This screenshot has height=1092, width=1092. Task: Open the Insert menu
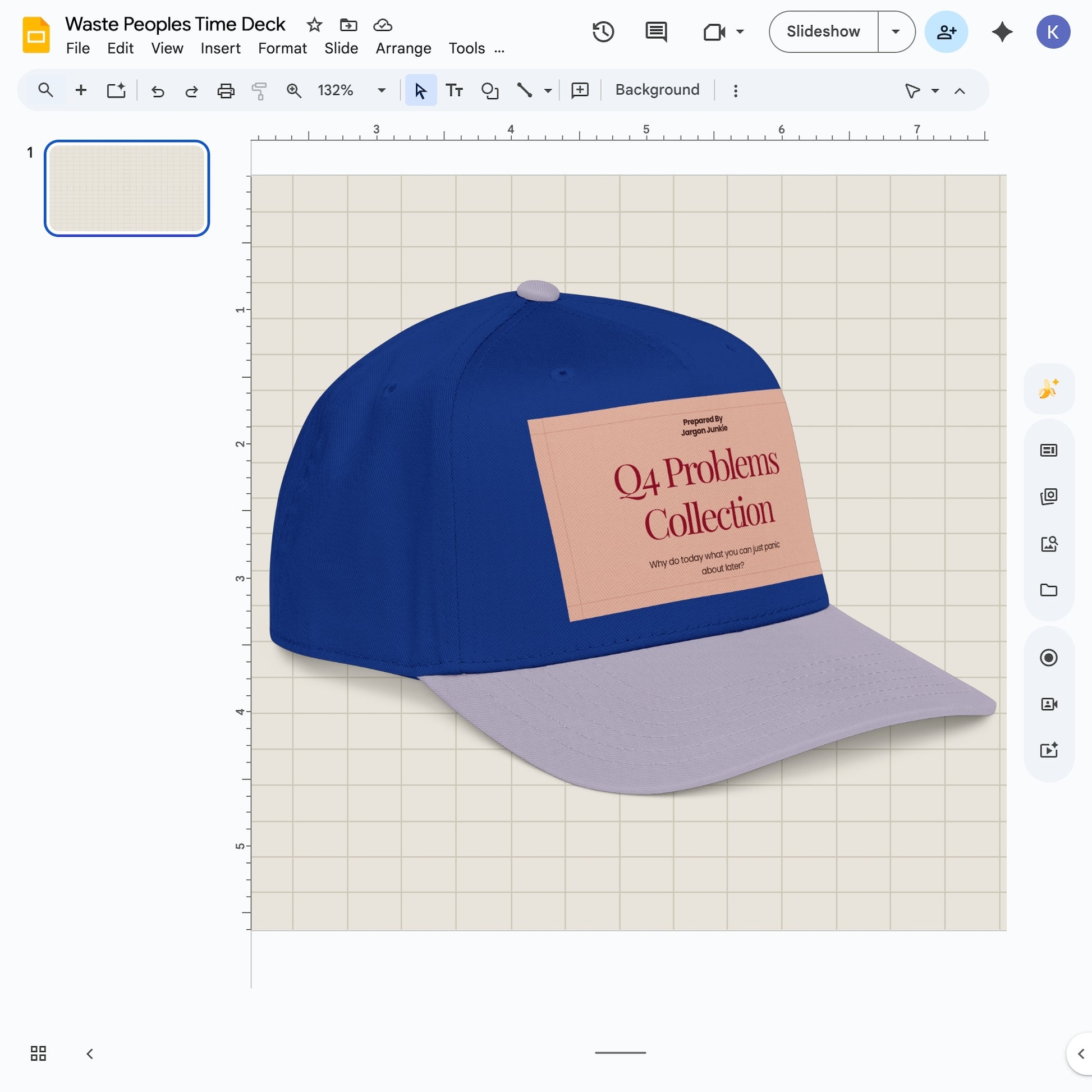(221, 49)
